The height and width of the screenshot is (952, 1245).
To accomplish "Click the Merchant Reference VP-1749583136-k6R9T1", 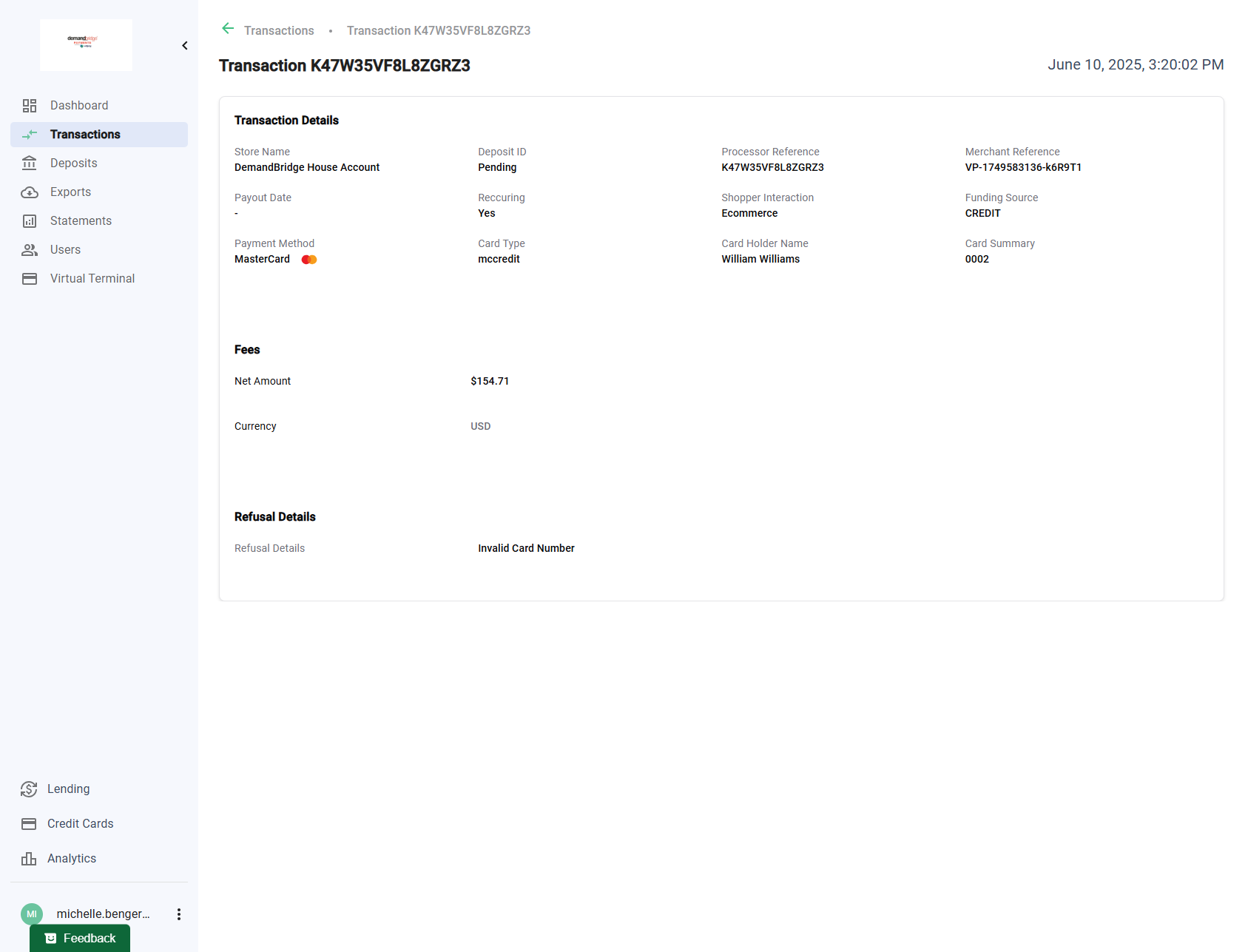I will pyautogui.click(x=1023, y=168).
